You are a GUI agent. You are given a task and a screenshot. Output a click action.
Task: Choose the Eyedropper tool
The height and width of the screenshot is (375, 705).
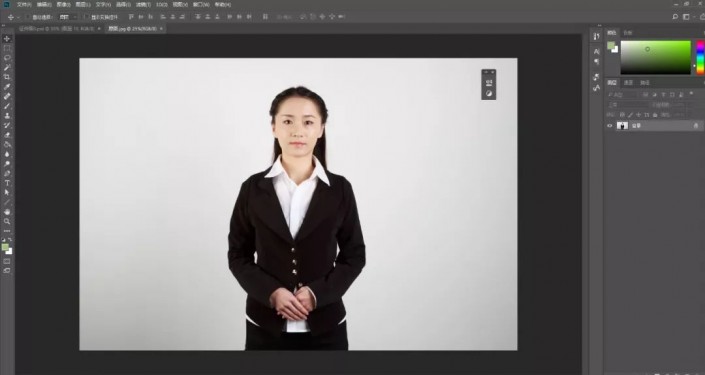pyautogui.click(x=7, y=87)
